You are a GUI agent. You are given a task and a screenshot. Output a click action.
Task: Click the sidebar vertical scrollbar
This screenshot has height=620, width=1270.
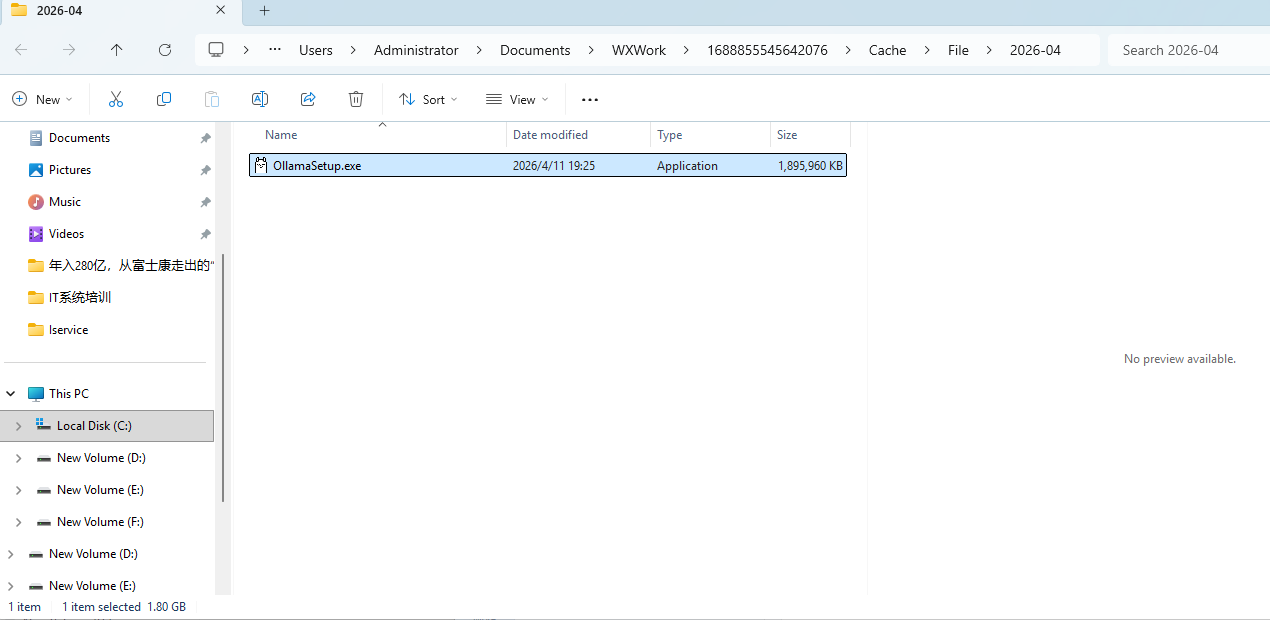pyautogui.click(x=223, y=378)
